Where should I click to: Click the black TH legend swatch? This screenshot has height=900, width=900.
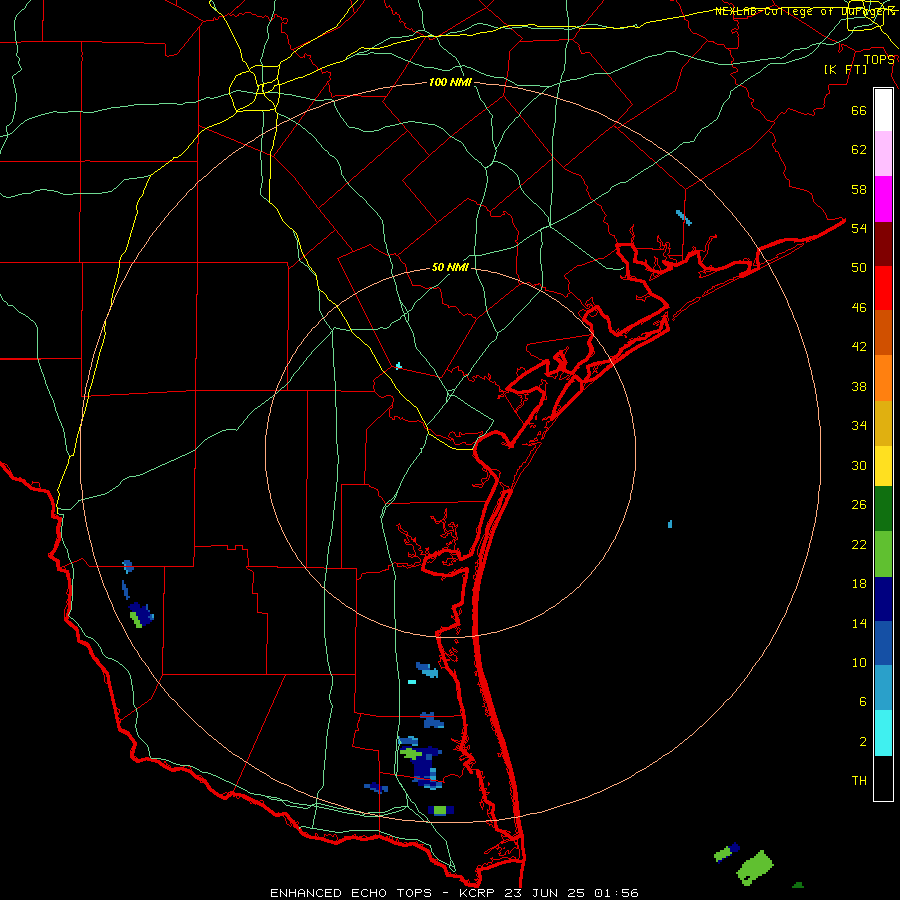point(883,778)
